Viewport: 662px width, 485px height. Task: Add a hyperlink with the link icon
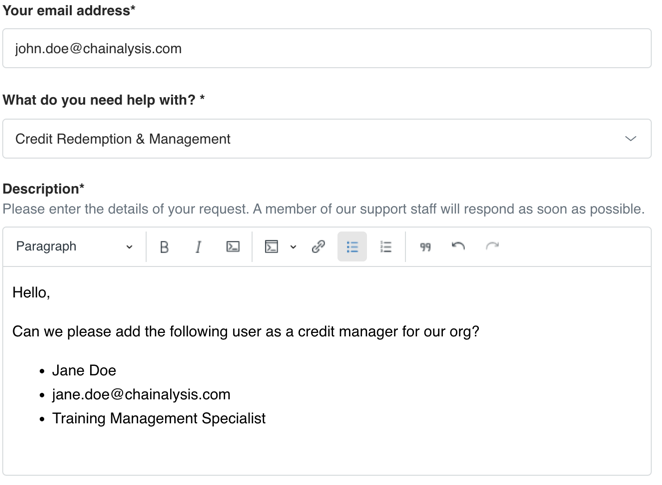[318, 247]
